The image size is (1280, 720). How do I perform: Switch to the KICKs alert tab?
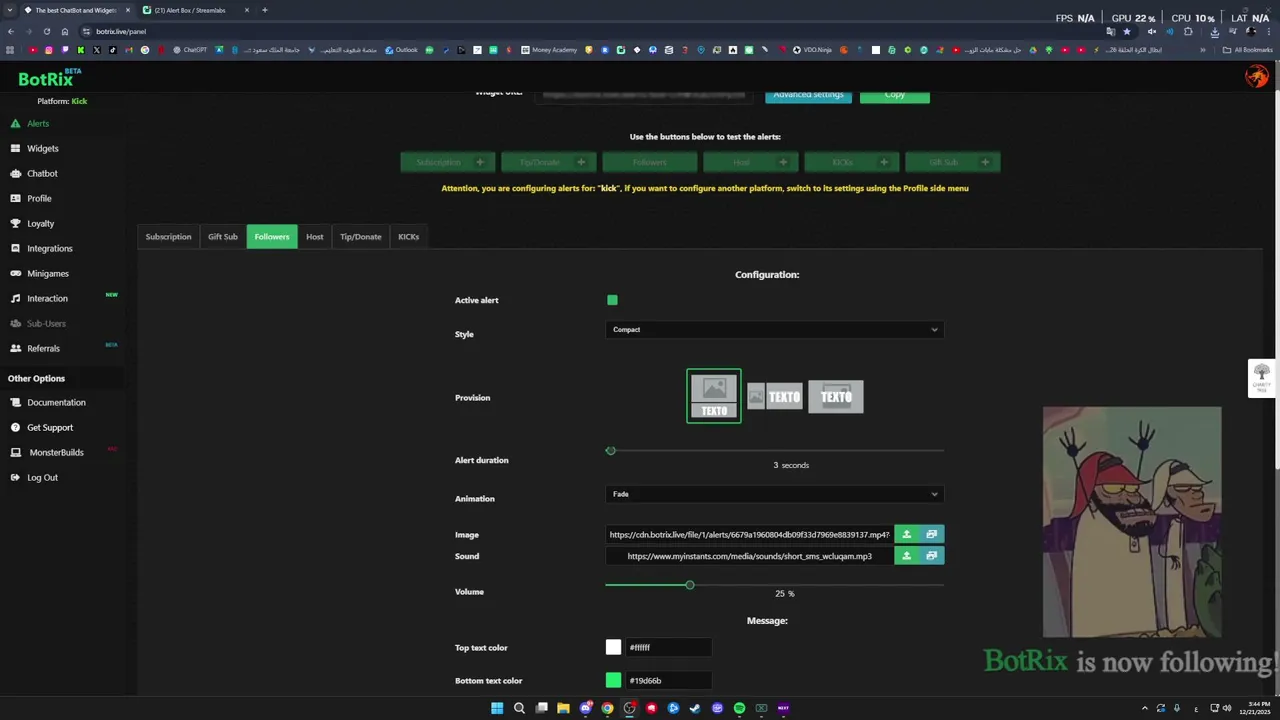tap(409, 237)
